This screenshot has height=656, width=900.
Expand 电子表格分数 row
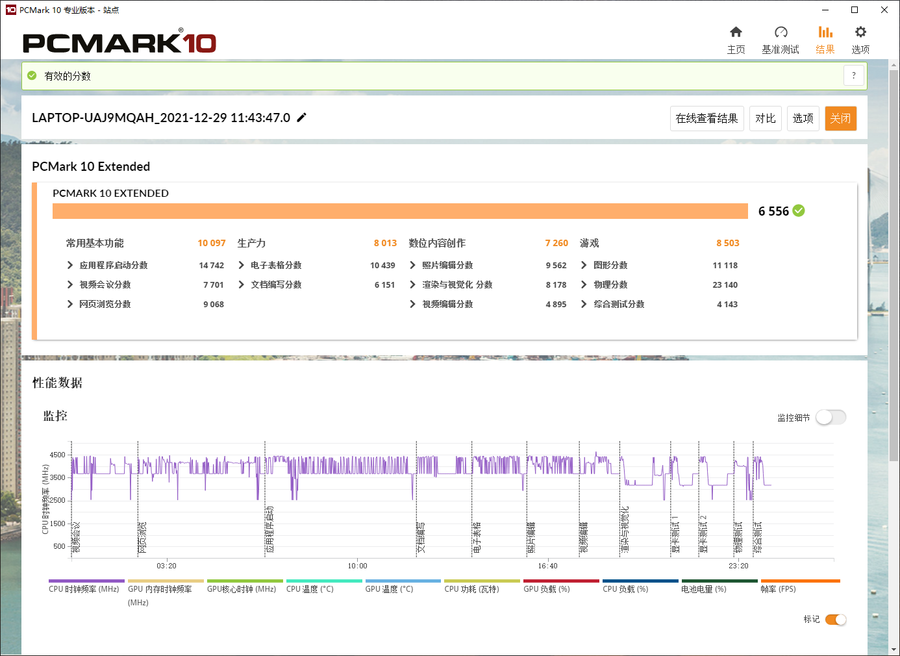point(242,265)
